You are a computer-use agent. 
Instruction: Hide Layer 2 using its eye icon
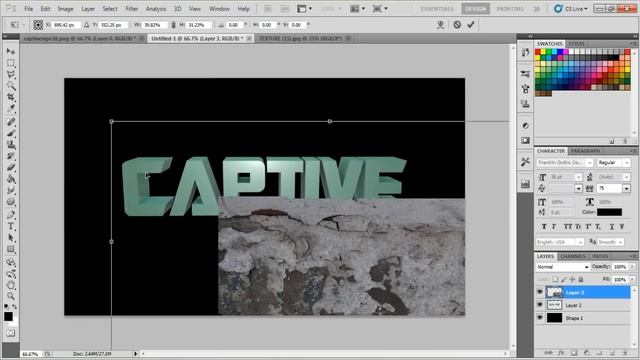540,305
